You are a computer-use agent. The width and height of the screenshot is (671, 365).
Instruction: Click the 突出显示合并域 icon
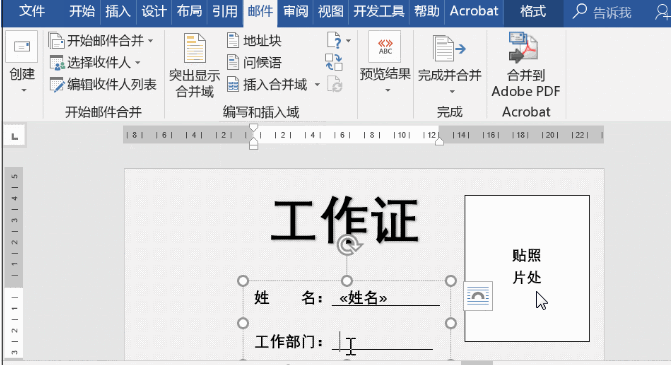pos(195,48)
